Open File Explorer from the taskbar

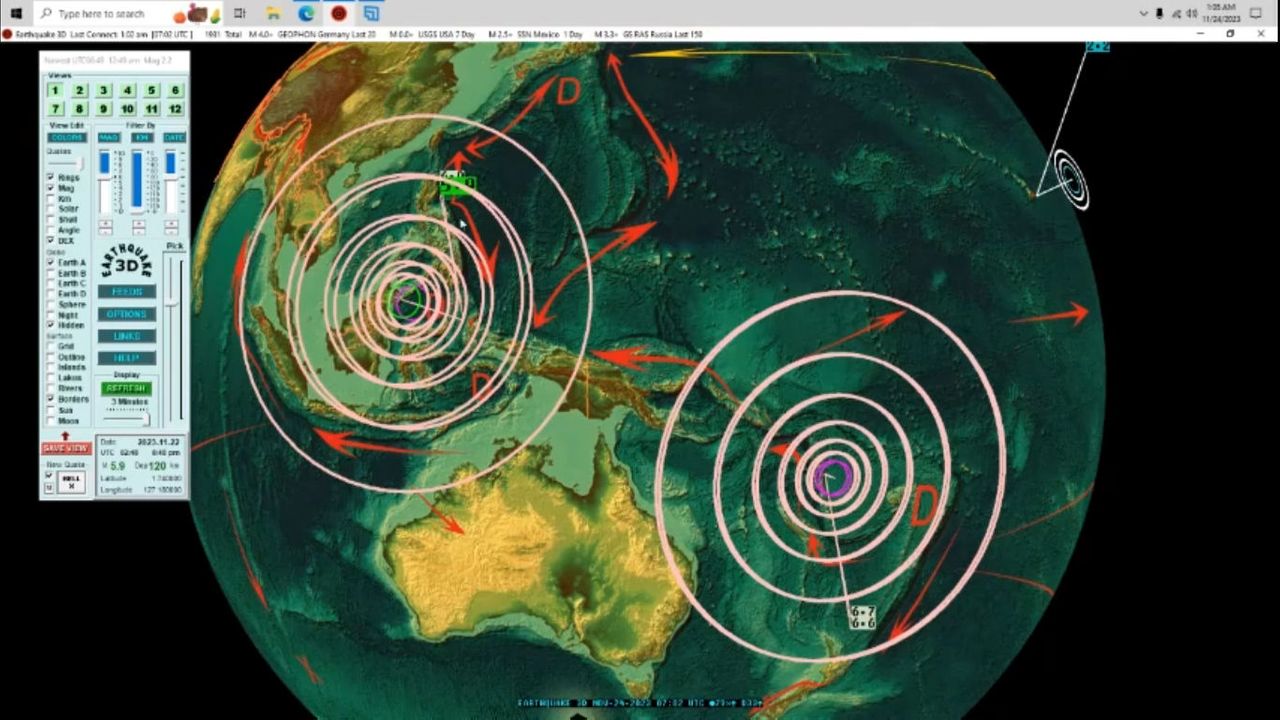click(x=273, y=13)
